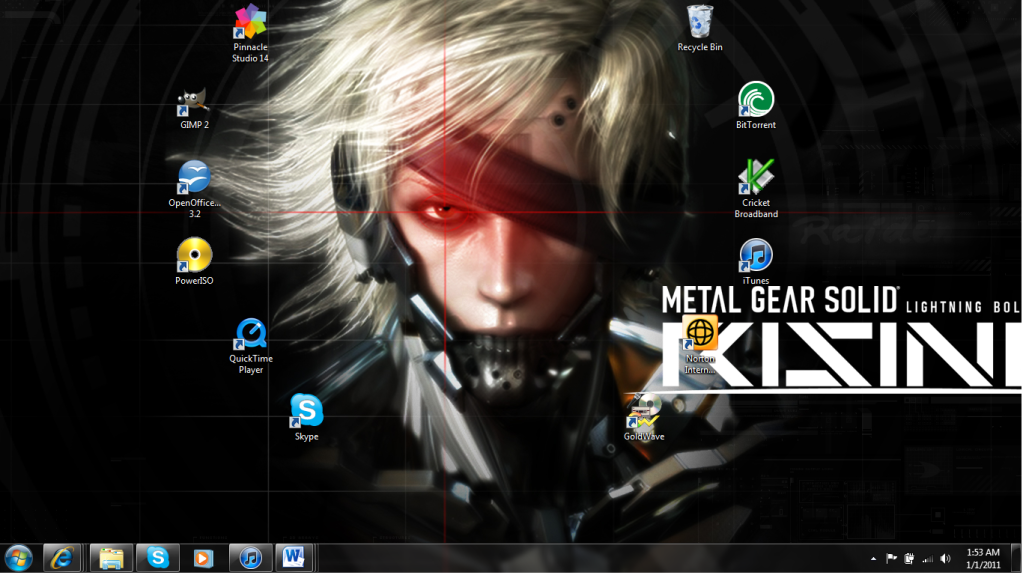Open Windows Media Player taskbar icon

(203, 559)
